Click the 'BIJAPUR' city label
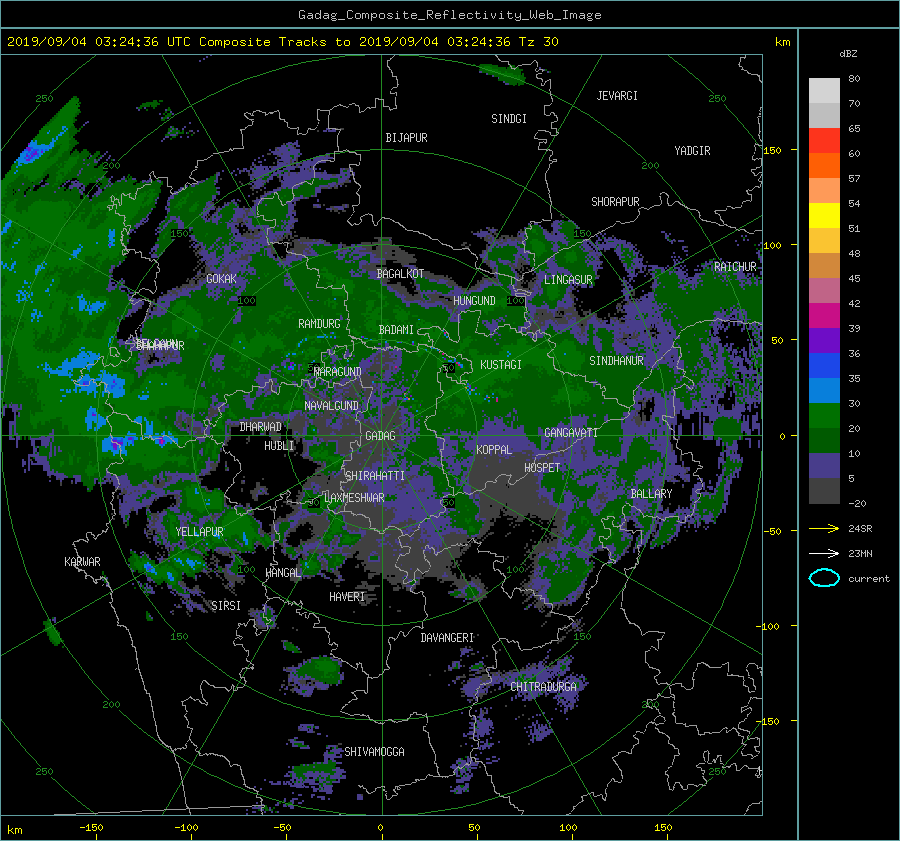The width and height of the screenshot is (900, 841). tap(406, 138)
